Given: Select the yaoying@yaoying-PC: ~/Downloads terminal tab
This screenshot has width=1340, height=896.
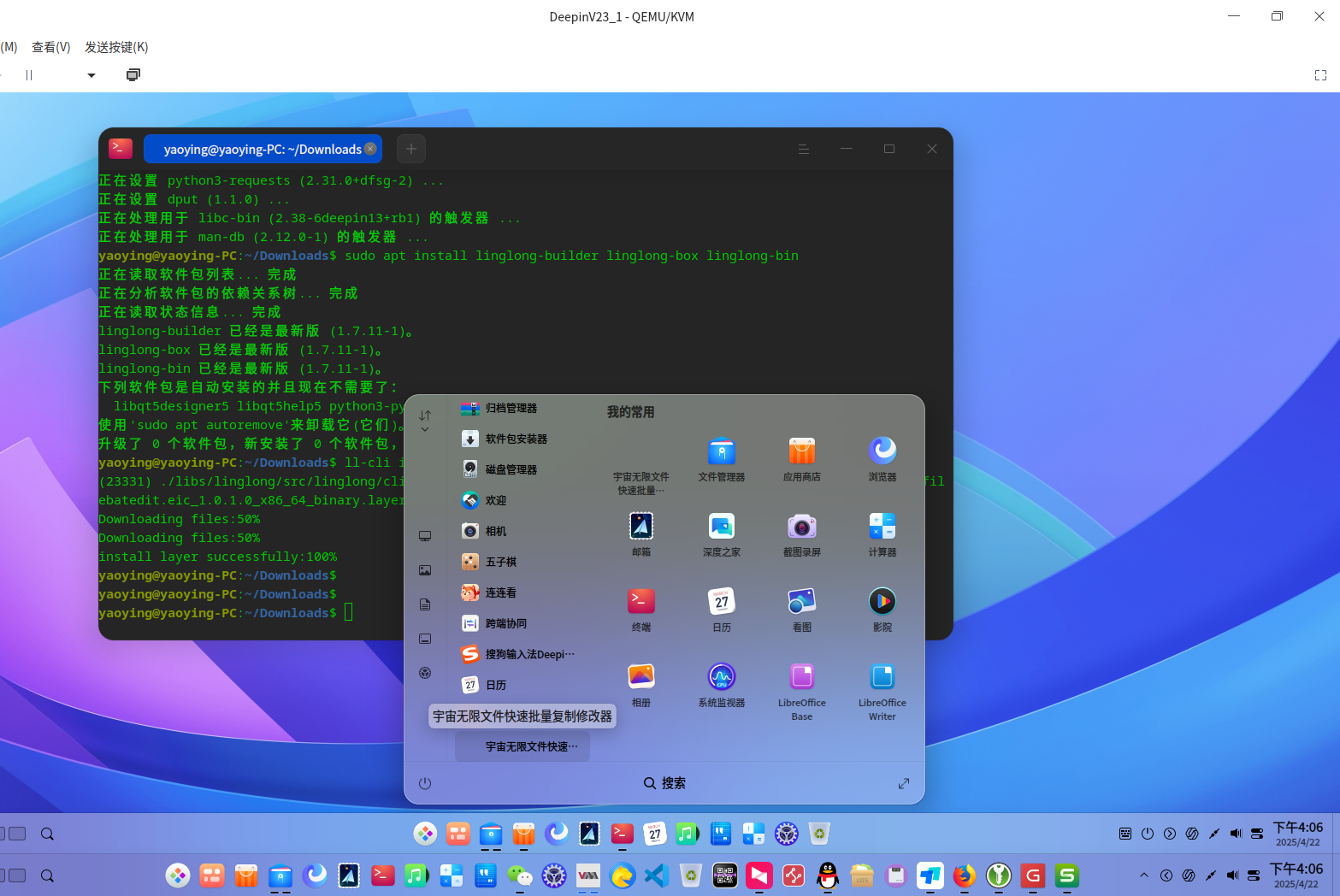Looking at the screenshot, I should coord(263,149).
